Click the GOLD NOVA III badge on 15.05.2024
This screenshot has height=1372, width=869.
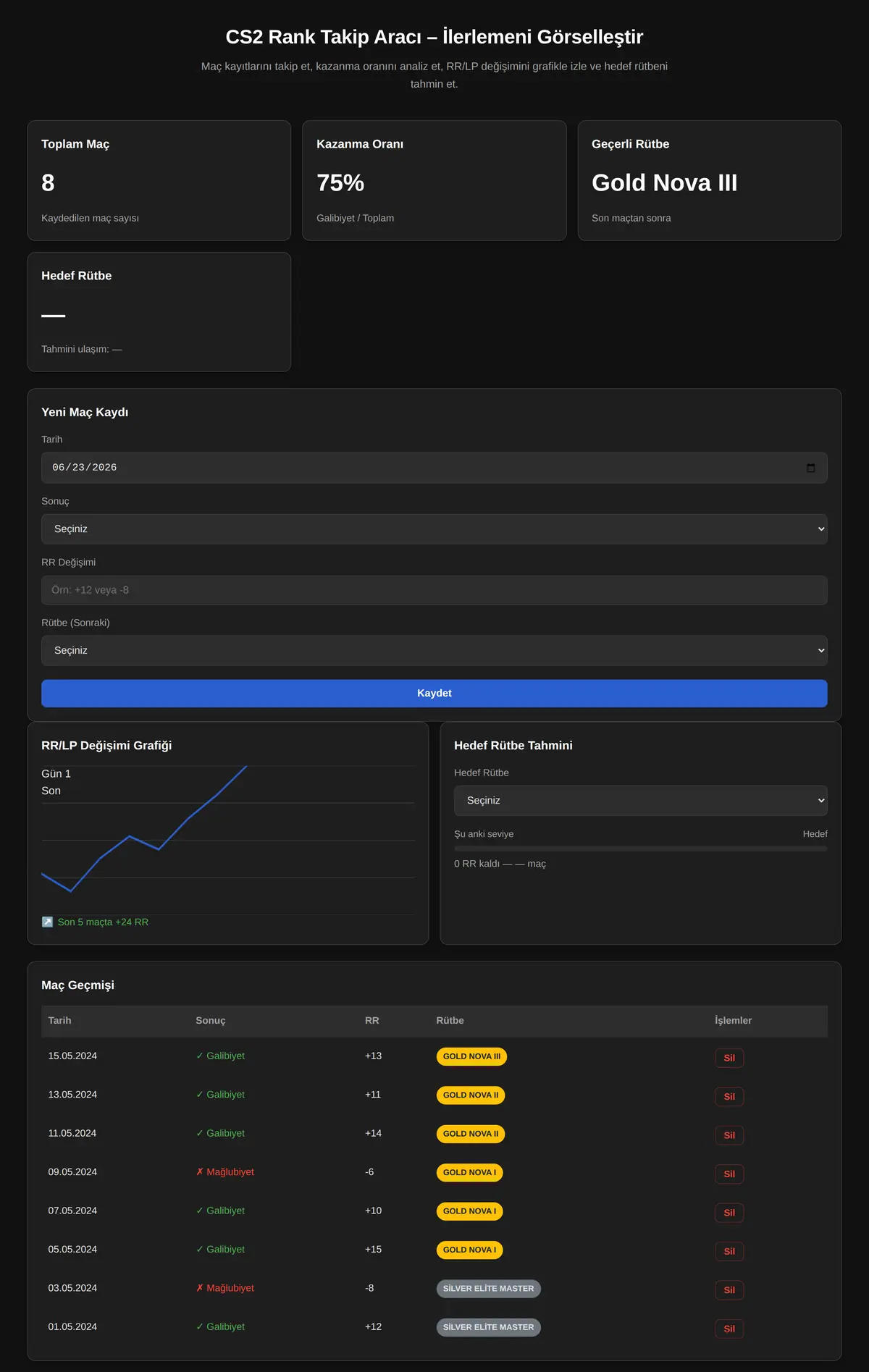click(471, 1056)
